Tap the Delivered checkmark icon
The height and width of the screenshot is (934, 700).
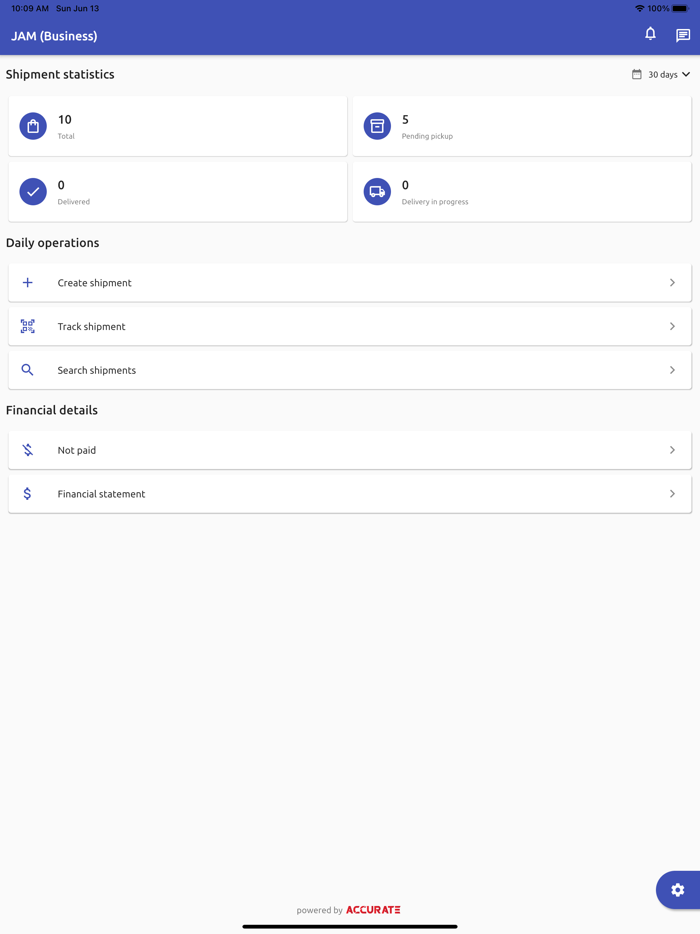33,192
